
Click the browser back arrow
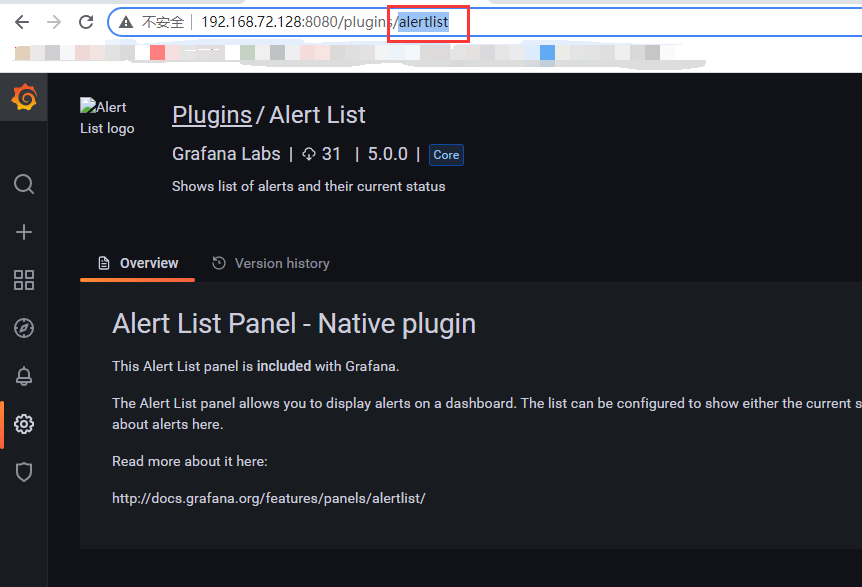coord(22,22)
